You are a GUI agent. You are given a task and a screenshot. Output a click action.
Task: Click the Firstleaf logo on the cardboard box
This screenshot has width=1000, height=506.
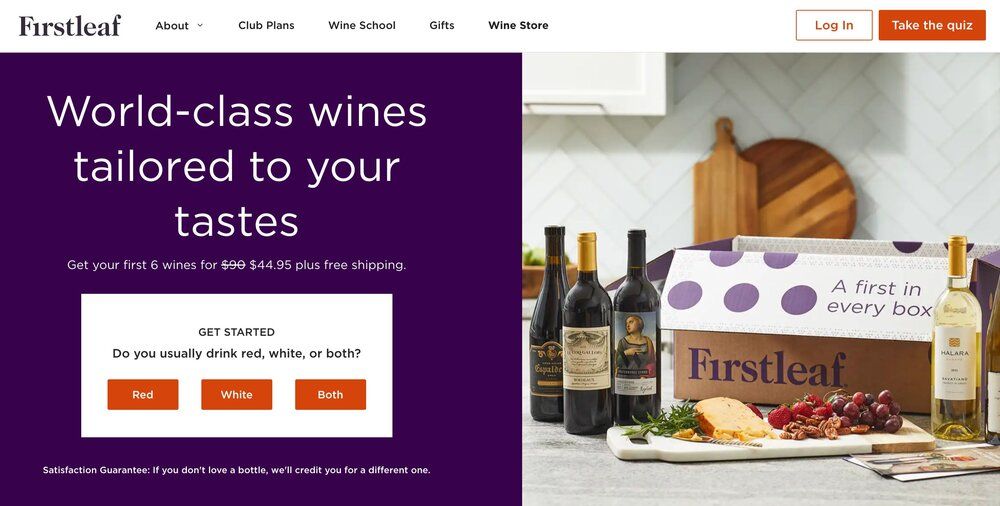(767, 368)
